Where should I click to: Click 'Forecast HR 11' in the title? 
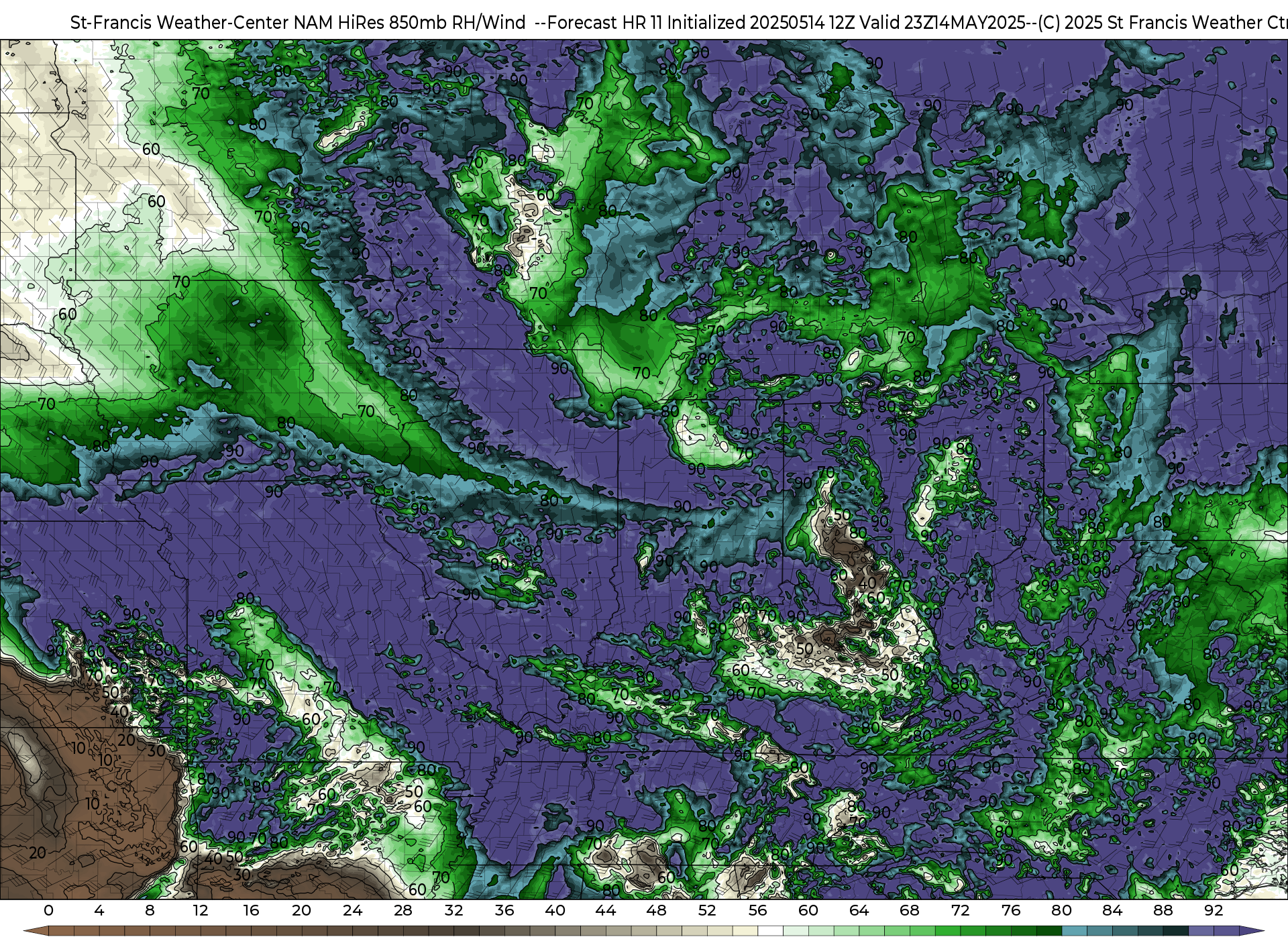(605, 23)
